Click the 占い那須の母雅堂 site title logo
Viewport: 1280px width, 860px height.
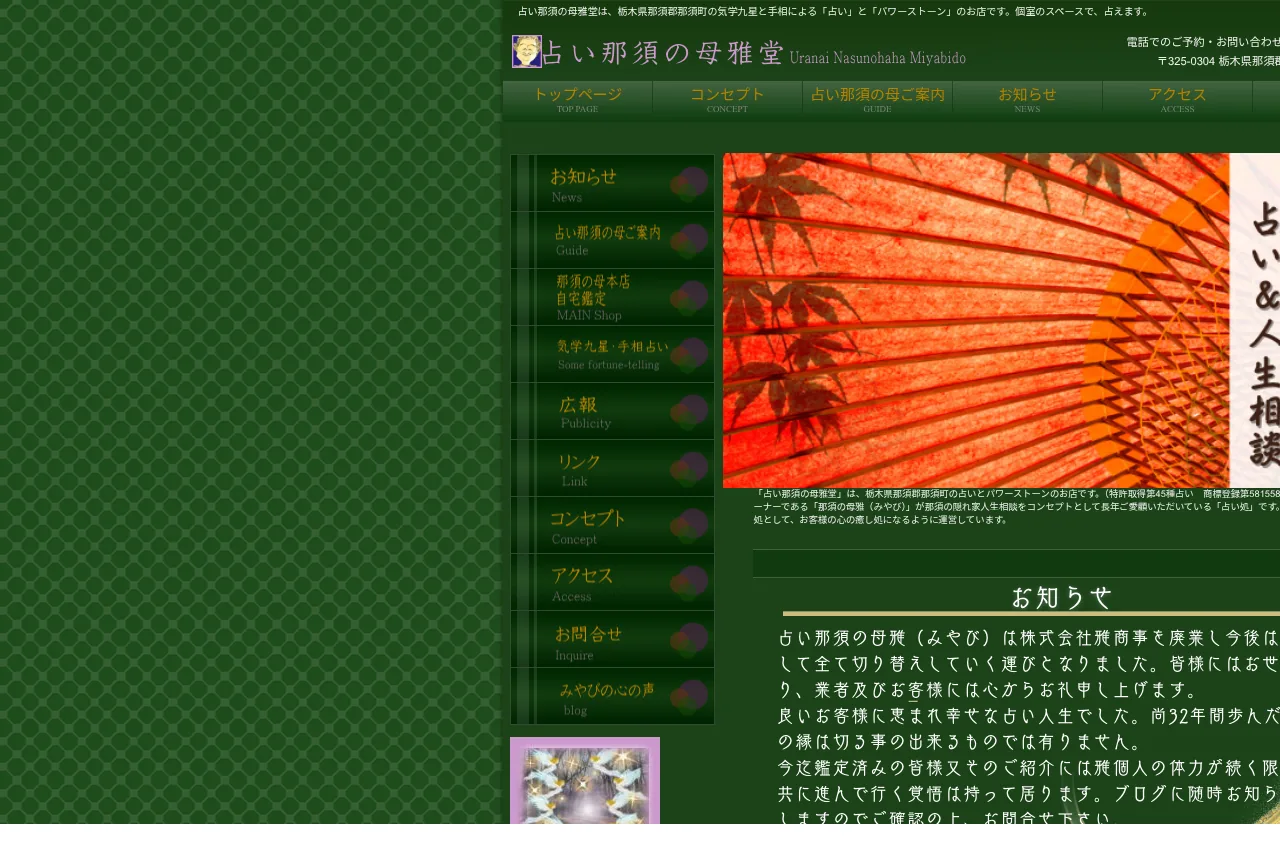coord(754,52)
